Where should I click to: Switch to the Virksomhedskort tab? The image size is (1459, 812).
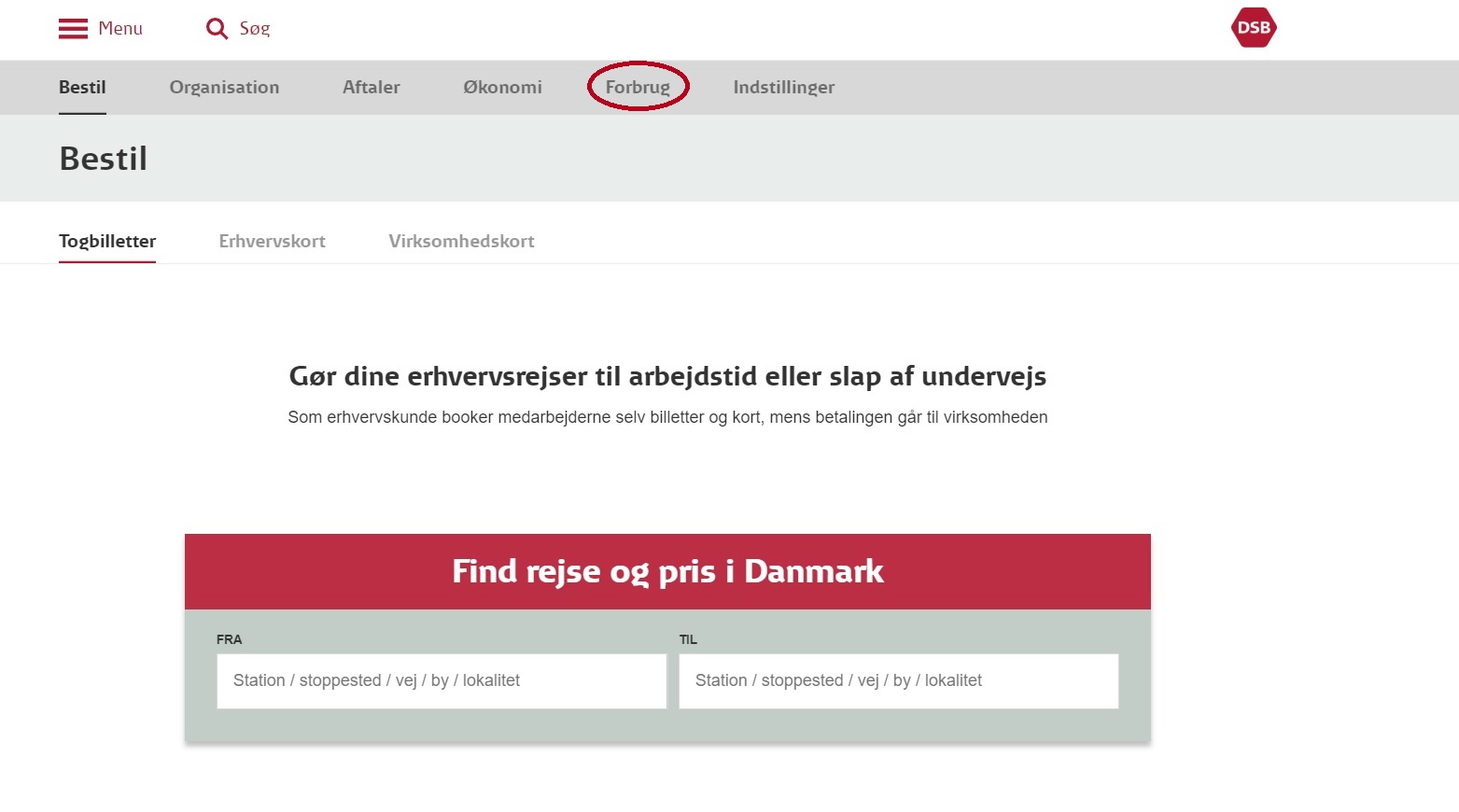pos(460,241)
